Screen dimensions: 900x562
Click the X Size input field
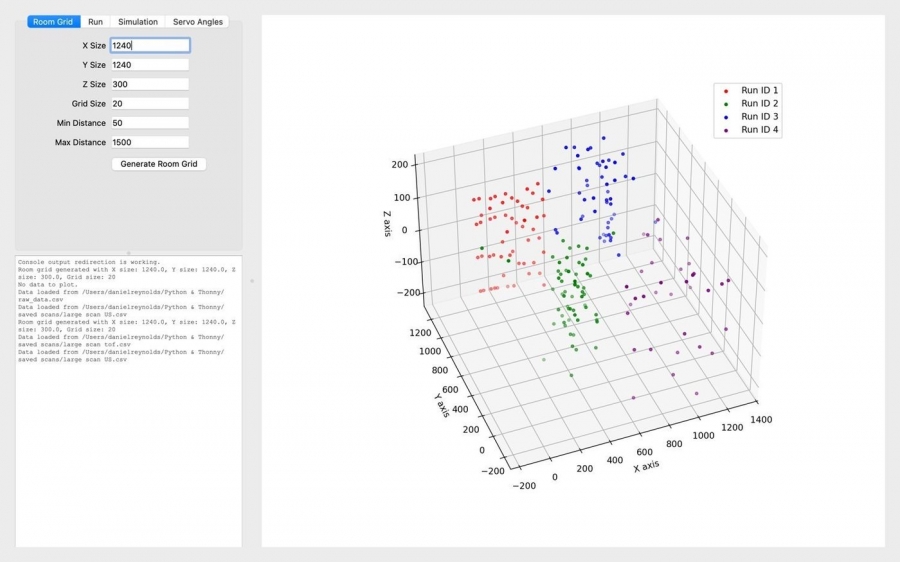tap(150, 45)
